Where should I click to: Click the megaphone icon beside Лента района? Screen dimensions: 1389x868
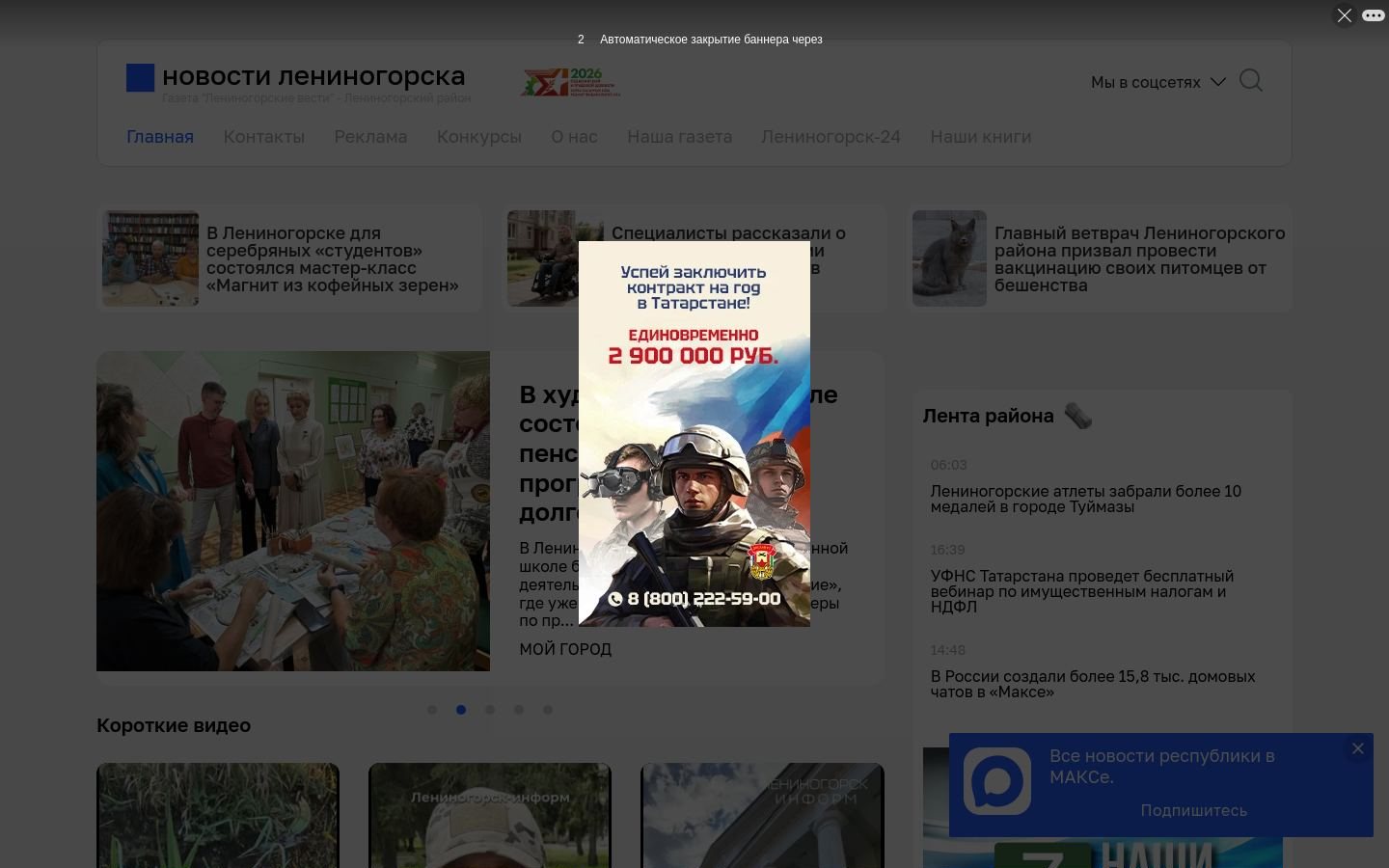pos(1078,416)
